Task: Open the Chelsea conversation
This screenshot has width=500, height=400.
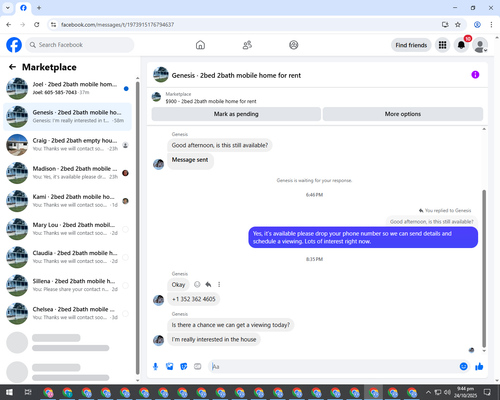Action: pyautogui.click(x=67, y=313)
